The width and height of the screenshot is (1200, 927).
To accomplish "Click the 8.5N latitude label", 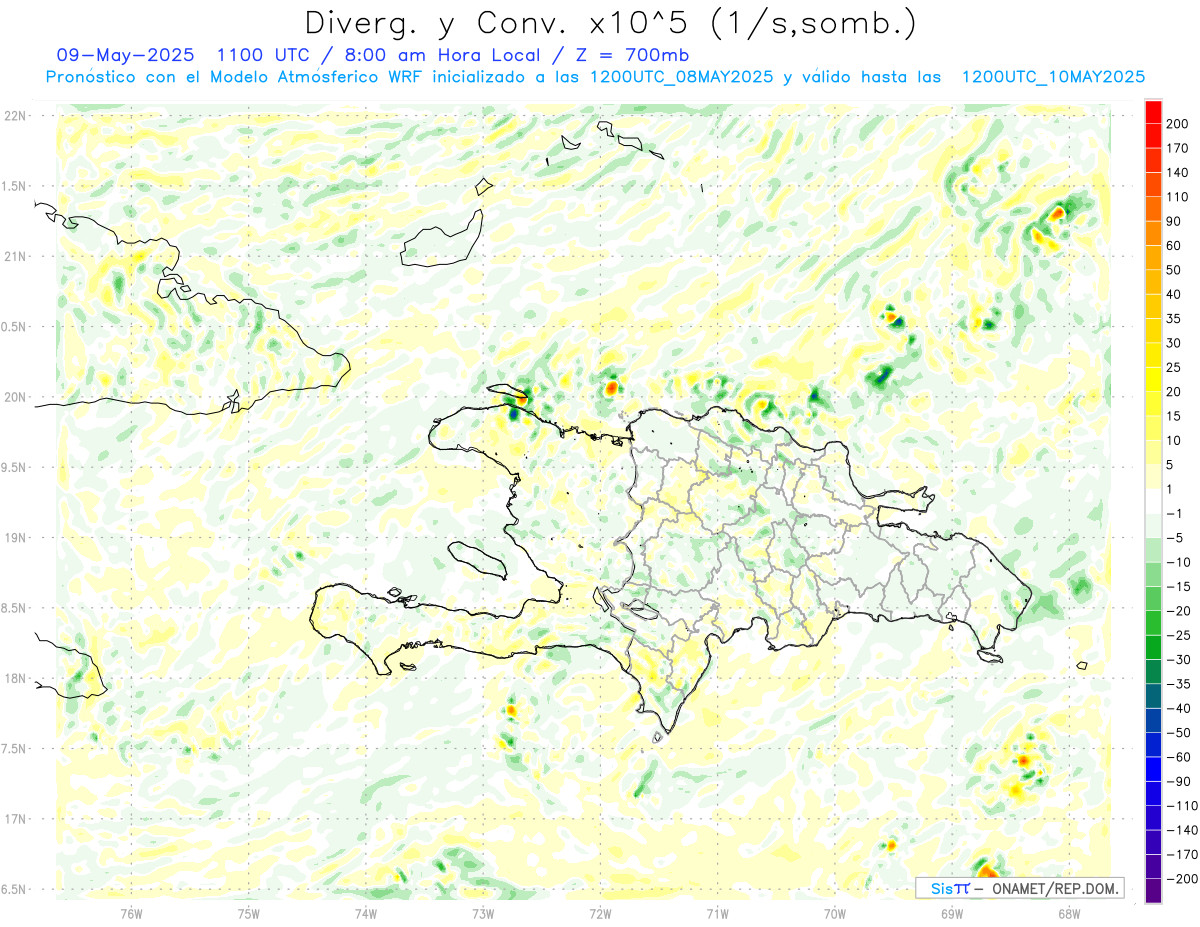I will pyautogui.click(x=15, y=608).
